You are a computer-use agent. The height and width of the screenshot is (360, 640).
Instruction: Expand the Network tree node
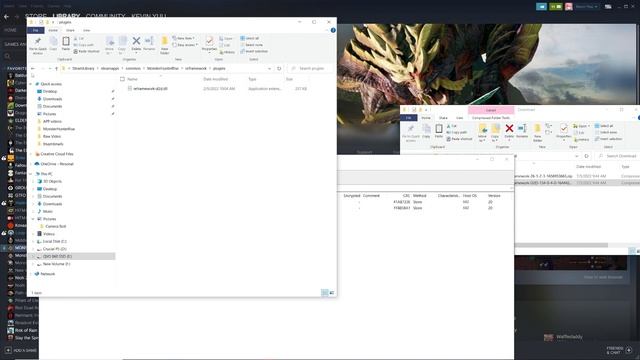coord(31,274)
